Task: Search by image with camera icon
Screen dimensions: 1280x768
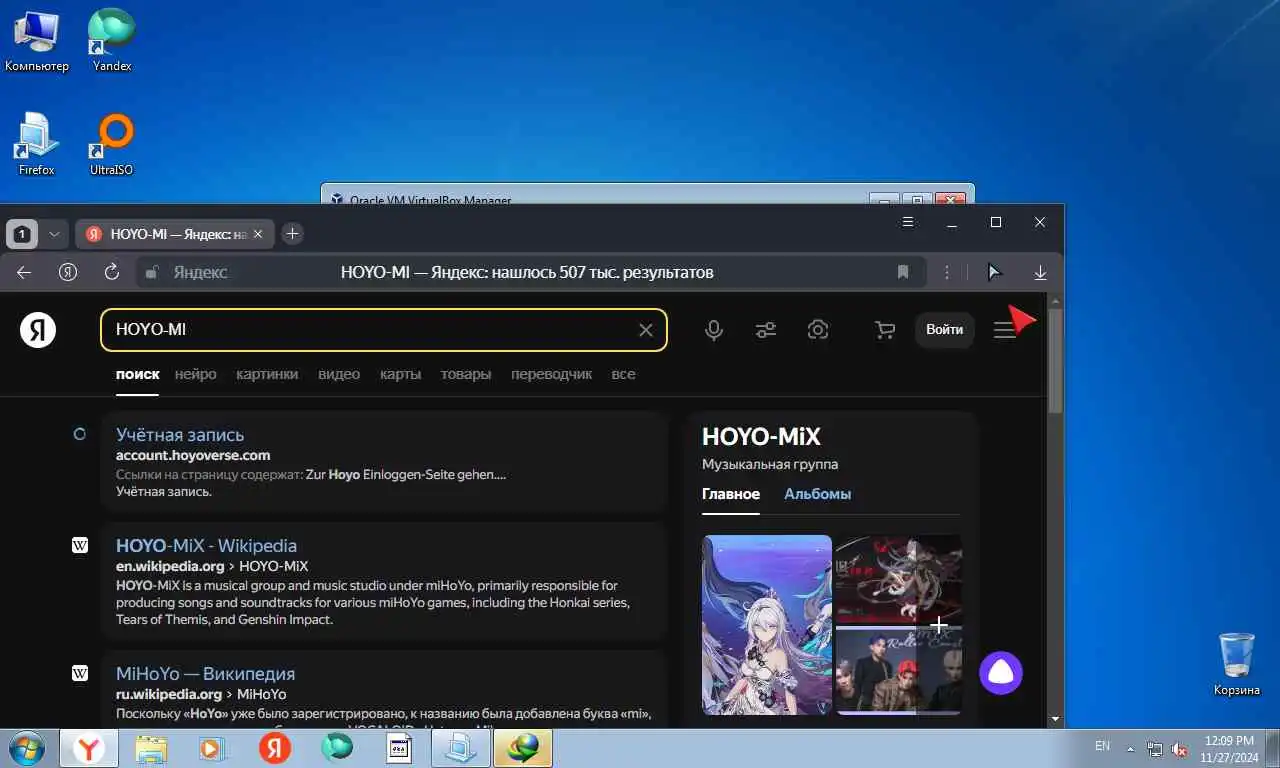Action: point(818,330)
